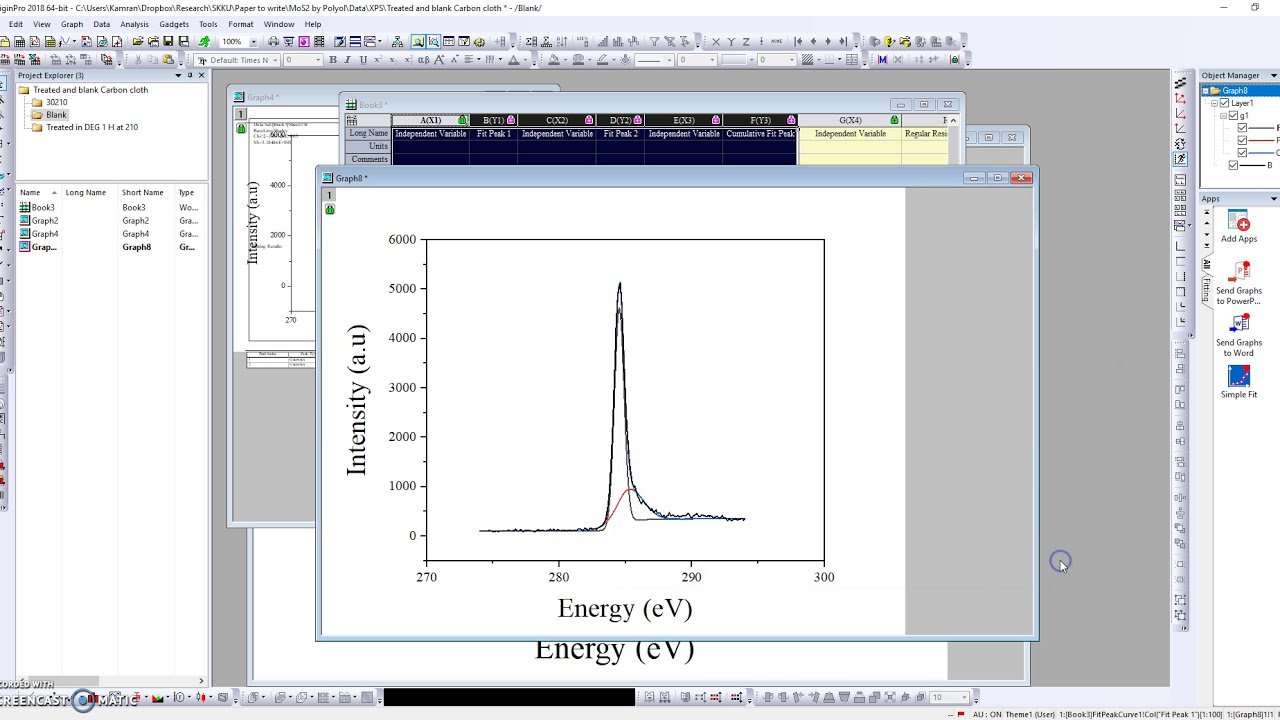Click the Move to last arrow icon
This screenshot has width=1280, height=720.
843,41
